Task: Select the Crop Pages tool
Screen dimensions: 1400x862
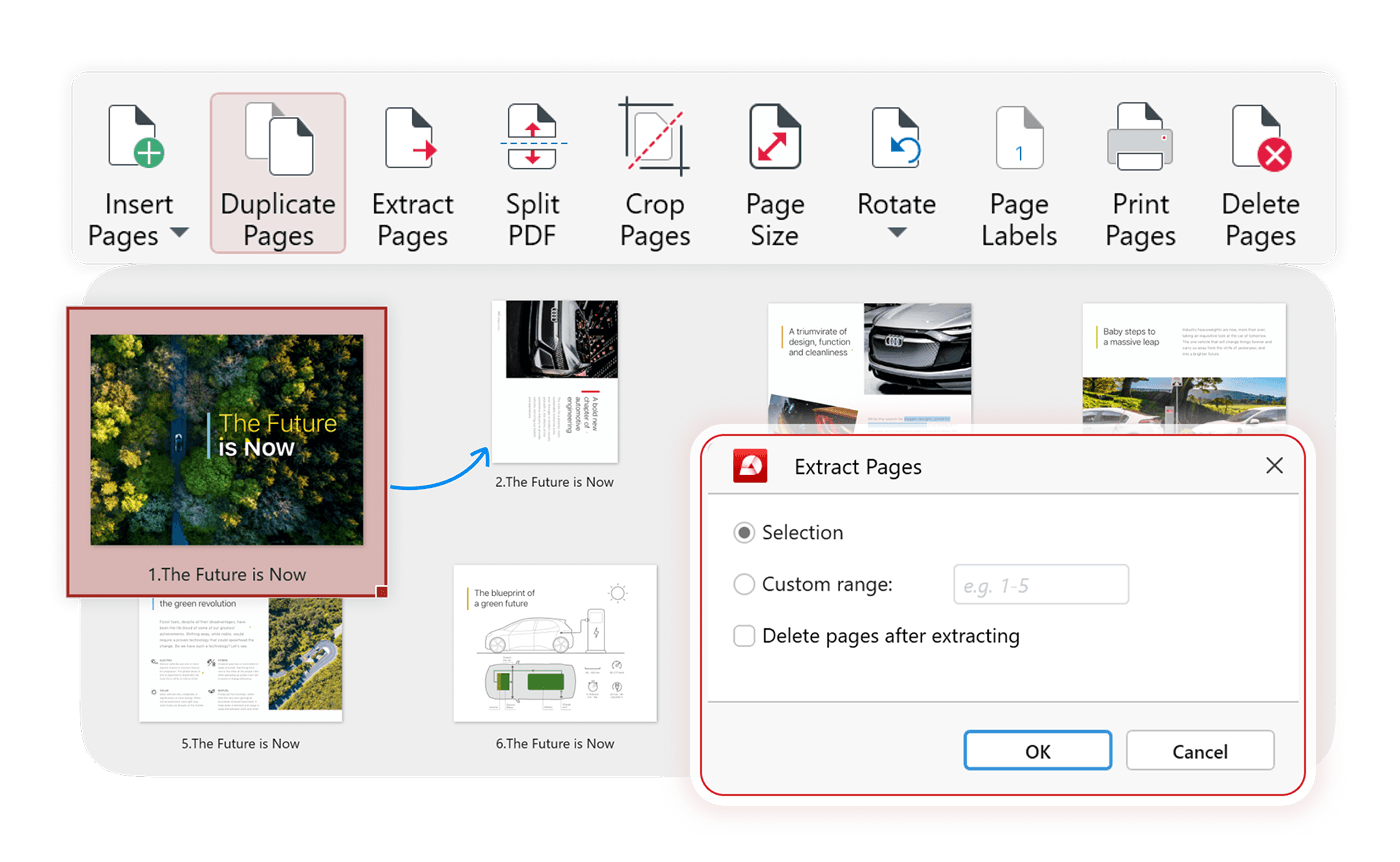Action: pyautogui.click(x=655, y=138)
